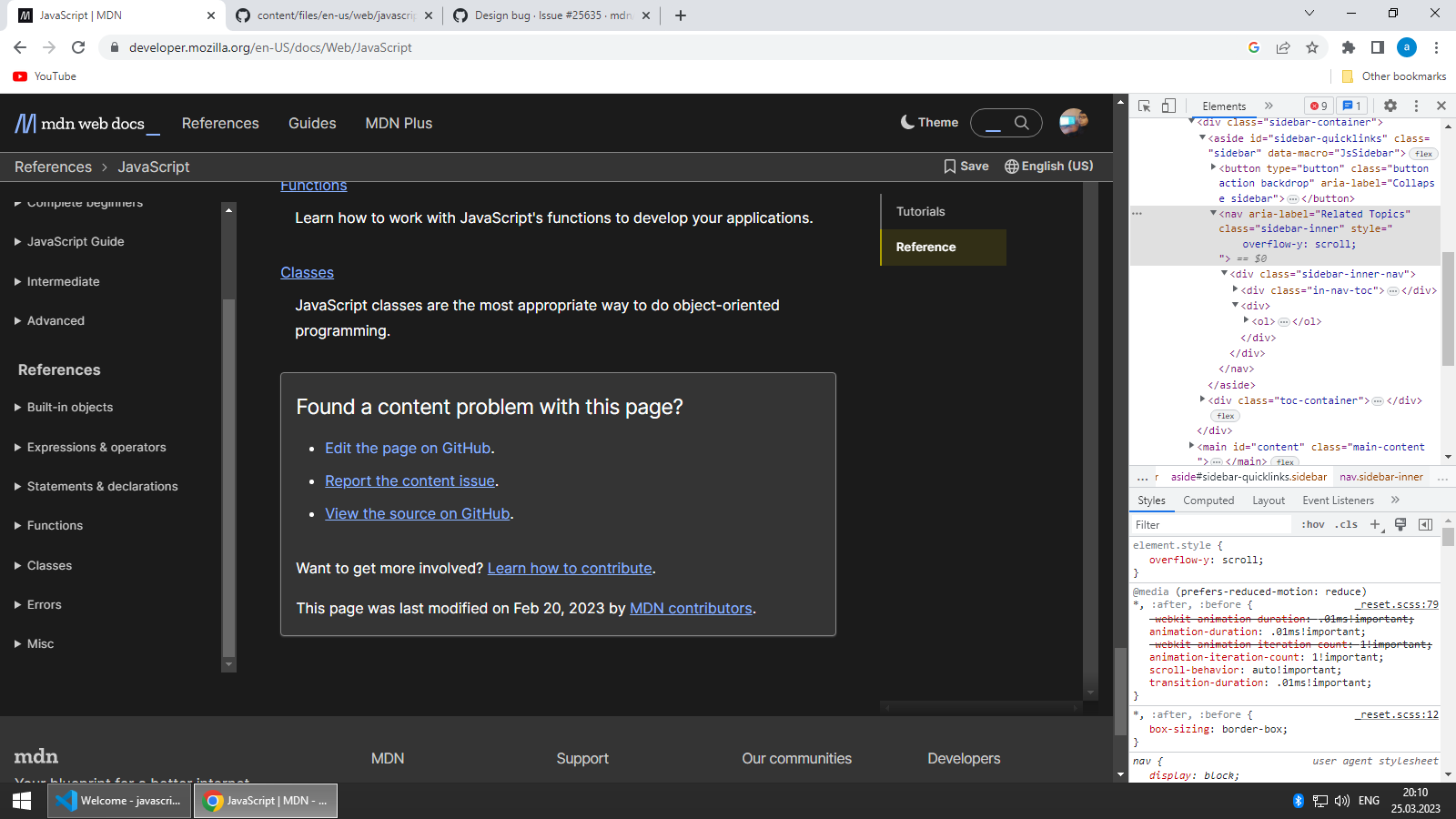
Task: Open DevTools settings gear
Action: click(1390, 106)
